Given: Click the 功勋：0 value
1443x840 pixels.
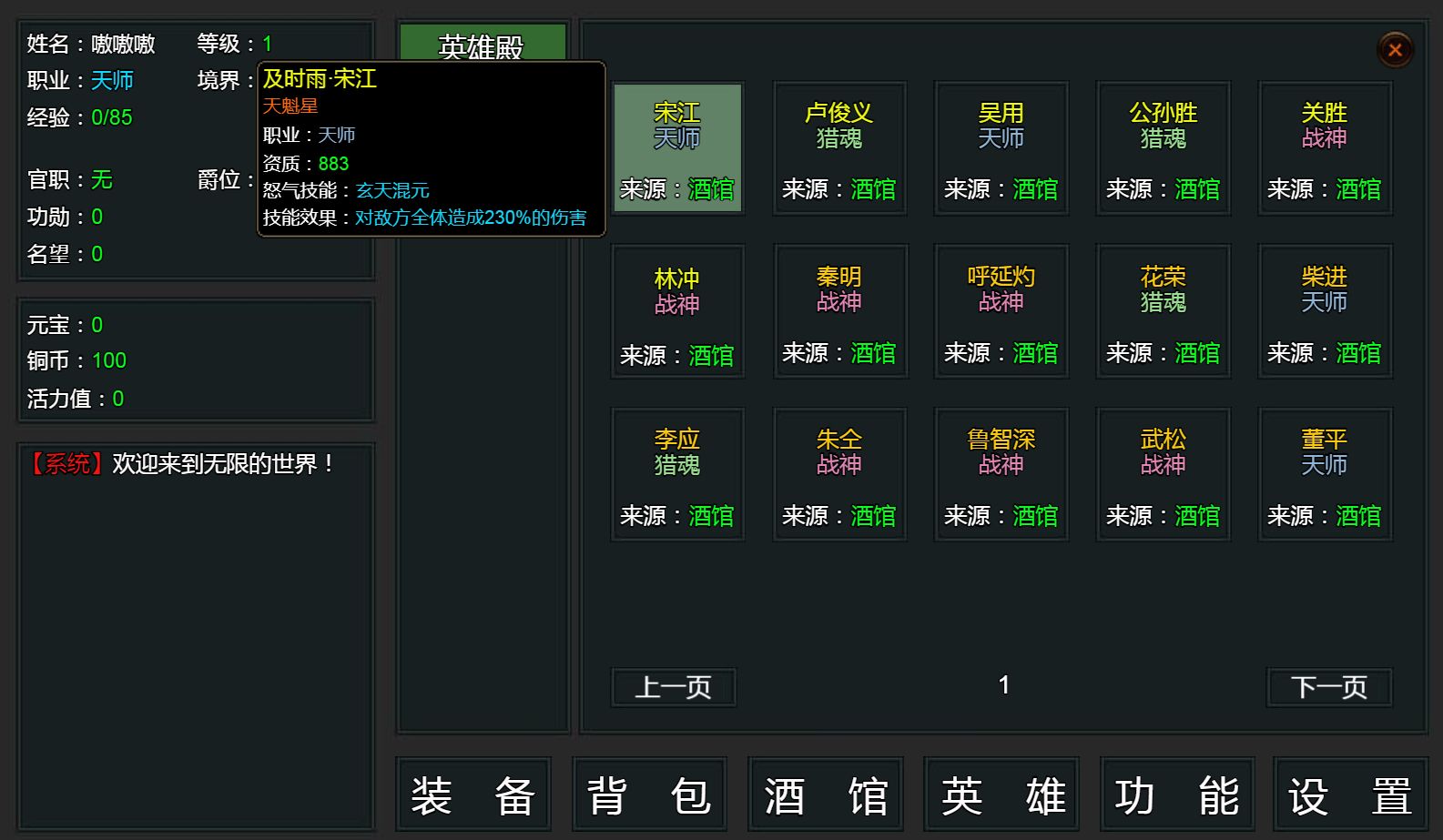Looking at the screenshot, I should [65, 217].
